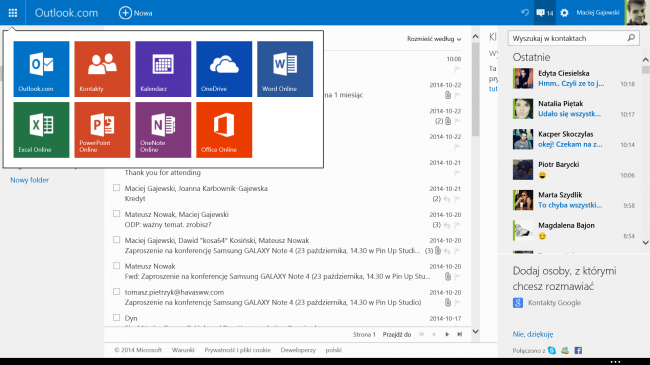This screenshot has height=365, width=650.
Task: Create new message with Nowa
Action: point(136,13)
